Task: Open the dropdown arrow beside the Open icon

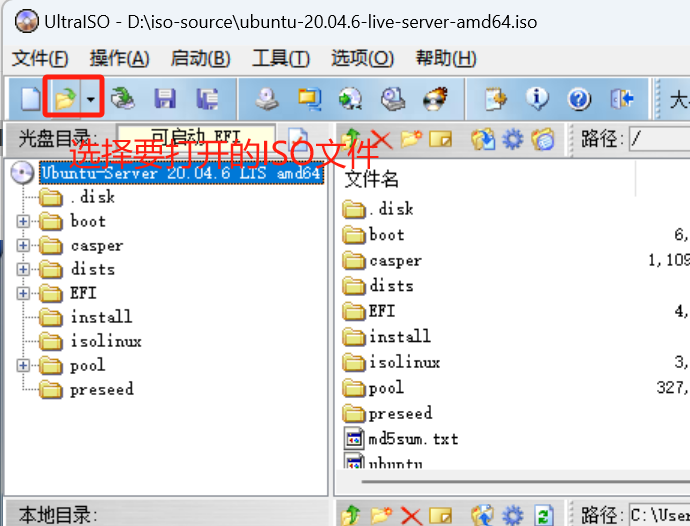Action: 91,99
